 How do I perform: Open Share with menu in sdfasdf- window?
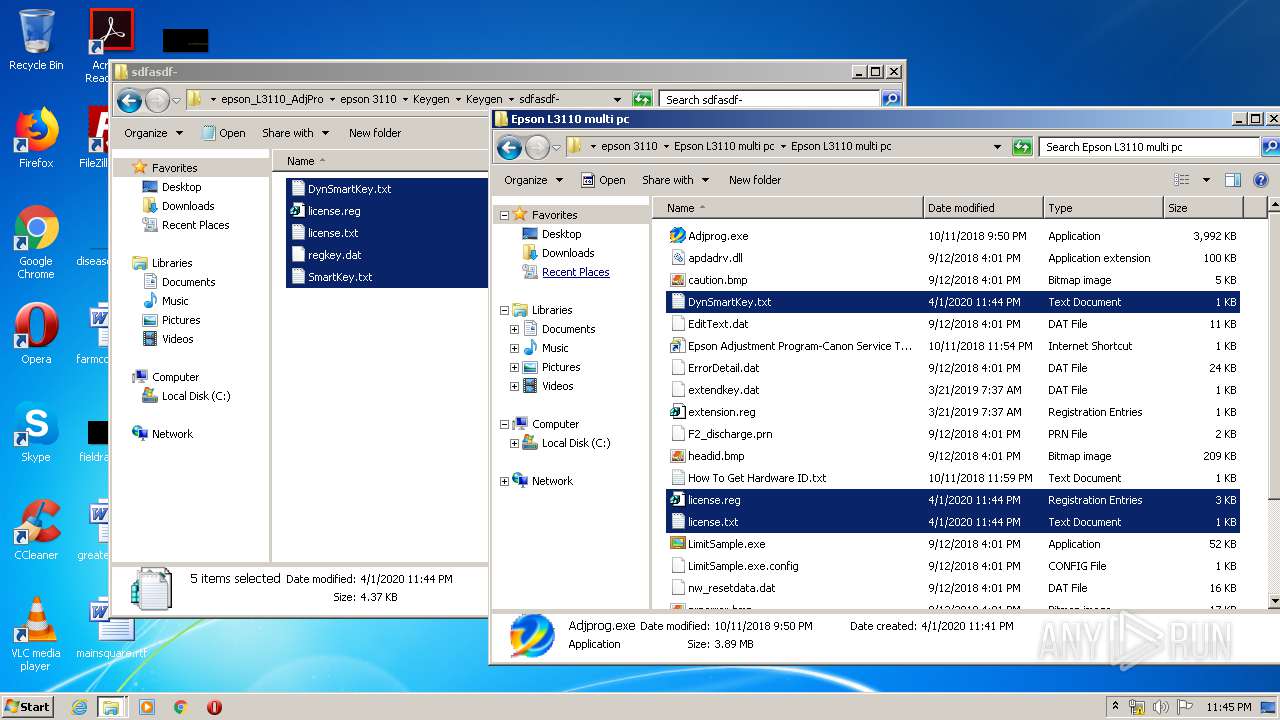coord(295,133)
